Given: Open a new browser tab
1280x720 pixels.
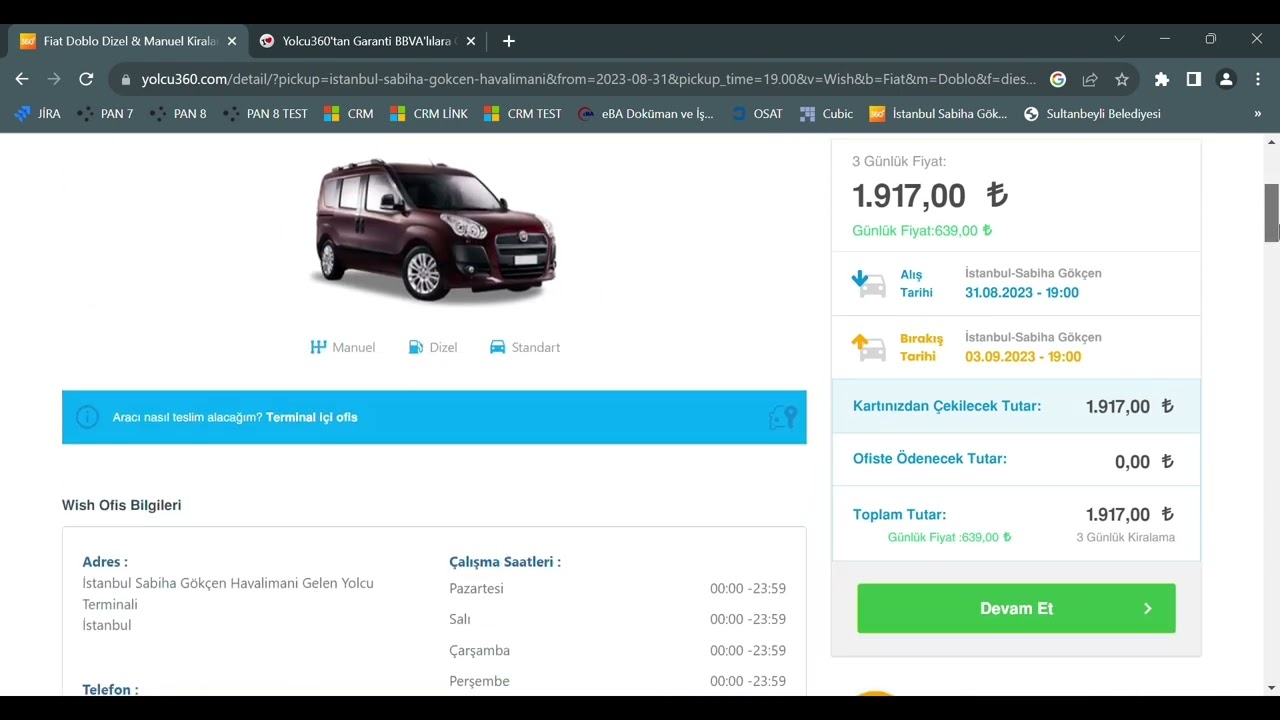Looking at the screenshot, I should pyautogui.click(x=509, y=41).
